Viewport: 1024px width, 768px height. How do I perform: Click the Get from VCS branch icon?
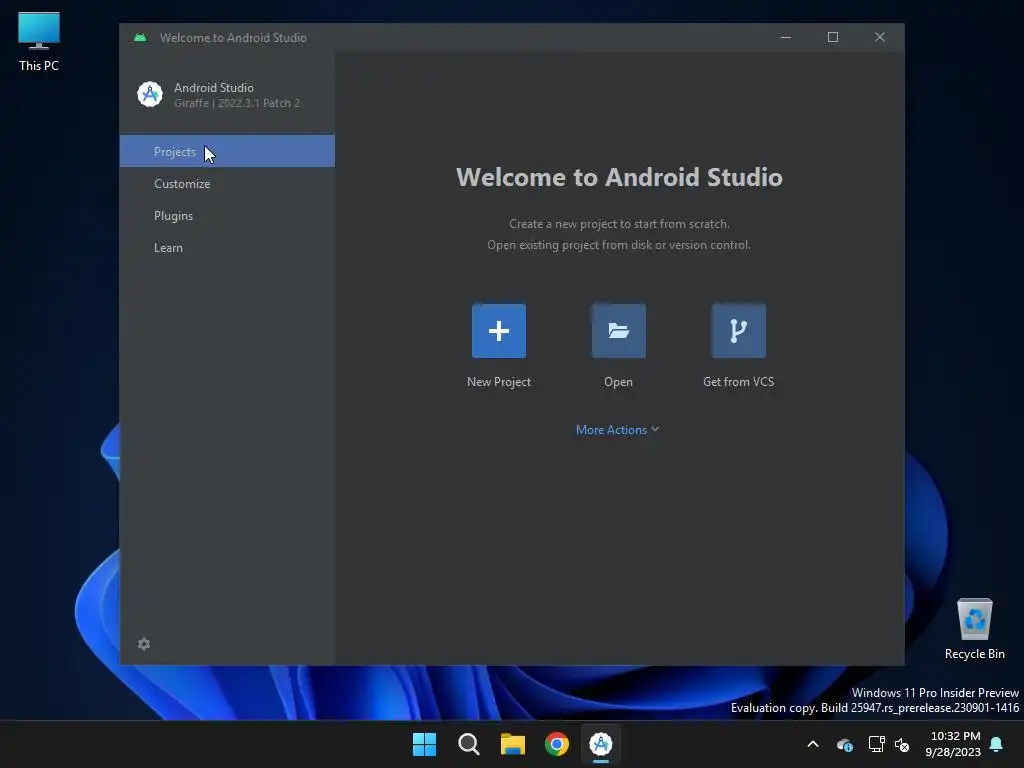[739, 330]
